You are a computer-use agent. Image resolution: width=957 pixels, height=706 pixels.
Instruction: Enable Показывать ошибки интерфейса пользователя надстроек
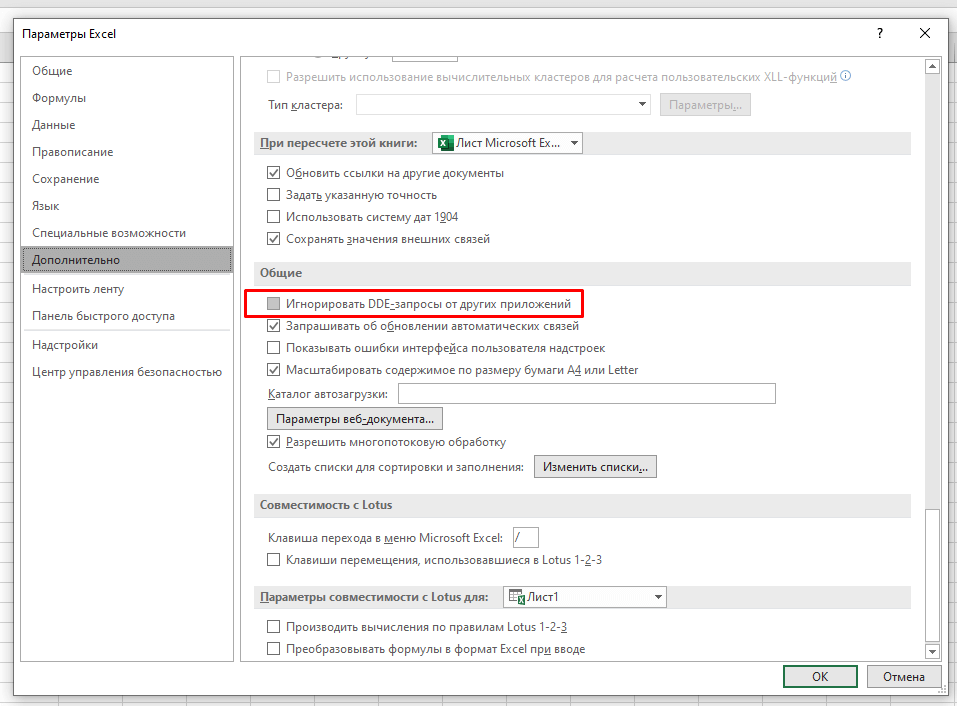pyautogui.click(x=273, y=348)
